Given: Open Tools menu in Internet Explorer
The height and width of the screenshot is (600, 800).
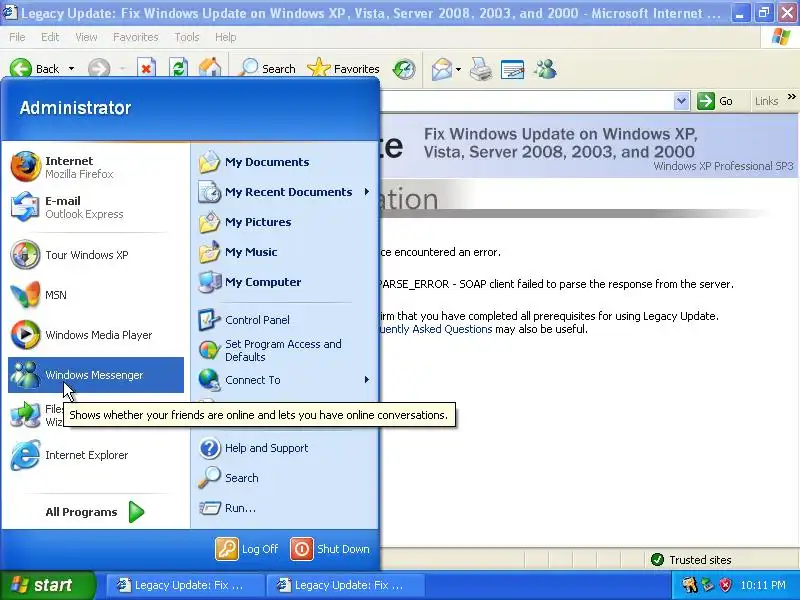Looking at the screenshot, I should (x=187, y=37).
